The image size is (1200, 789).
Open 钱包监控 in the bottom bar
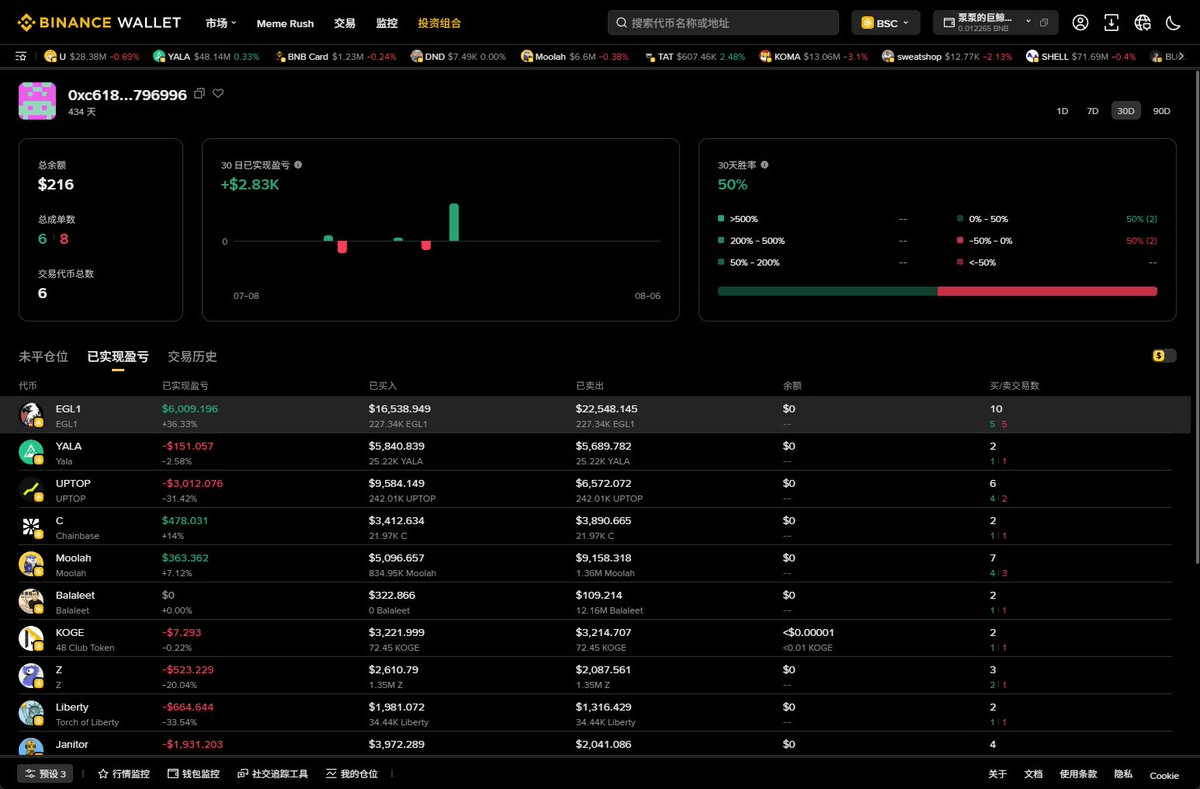tap(193, 774)
